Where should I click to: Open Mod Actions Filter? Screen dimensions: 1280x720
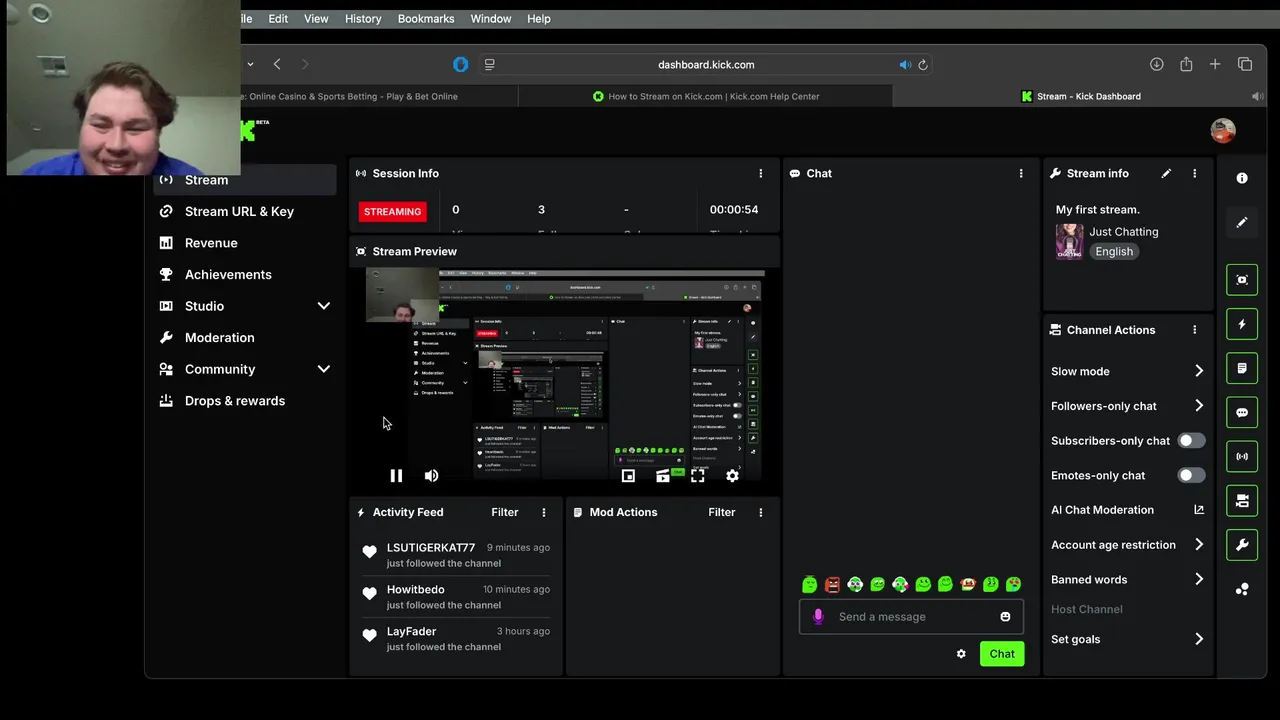(x=721, y=512)
